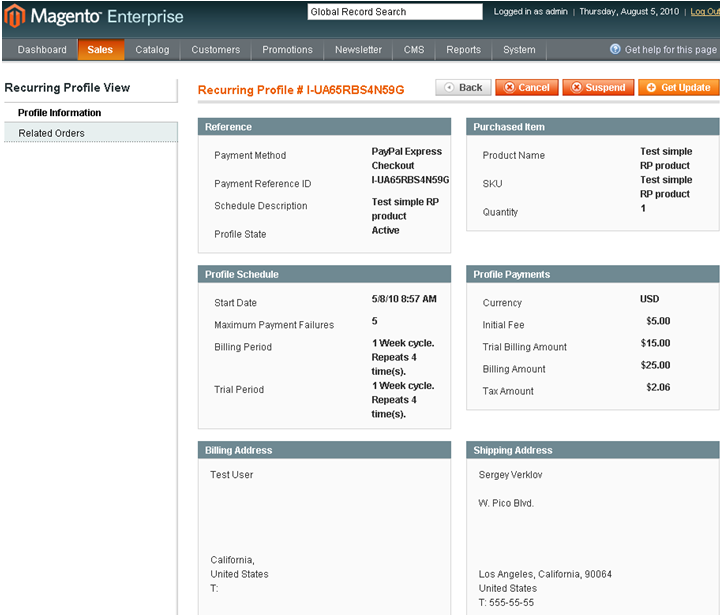
Task: Click the Profile Payments section header
Action: click(593, 274)
